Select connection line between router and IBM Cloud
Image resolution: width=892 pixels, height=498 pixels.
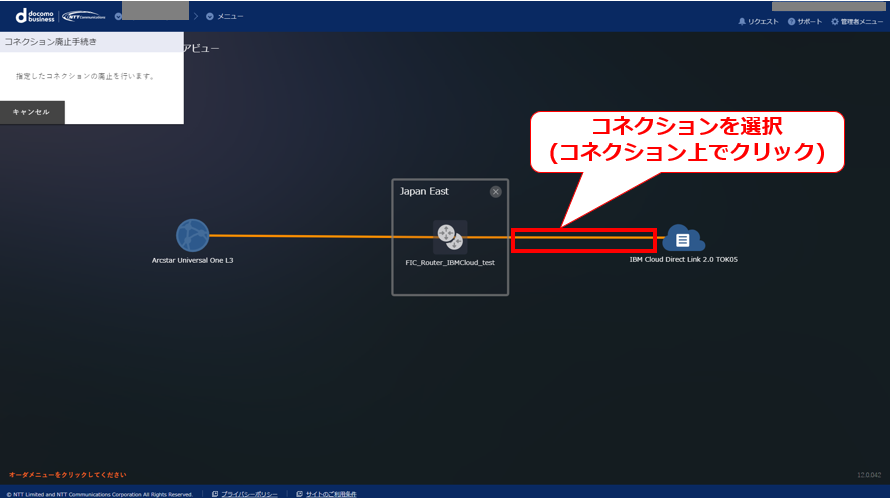pyautogui.click(x=584, y=238)
